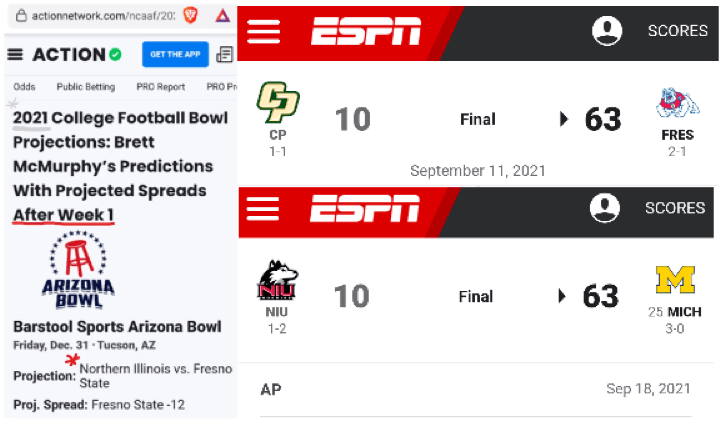This screenshot has height=421, width=725.
Task: Click the Cal Poly team logo
Action: pyautogui.click(x=277, y=103)
